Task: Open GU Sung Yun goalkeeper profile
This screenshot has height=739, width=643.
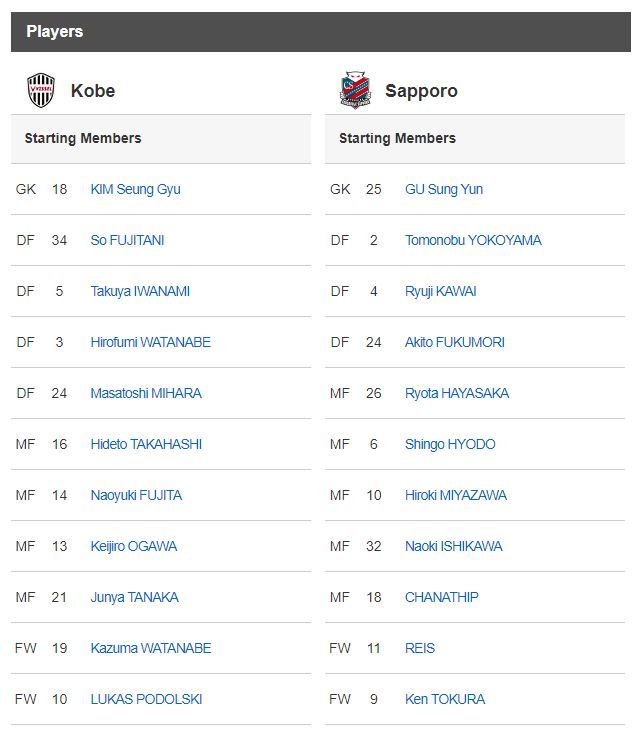Action: coord(444,189)
